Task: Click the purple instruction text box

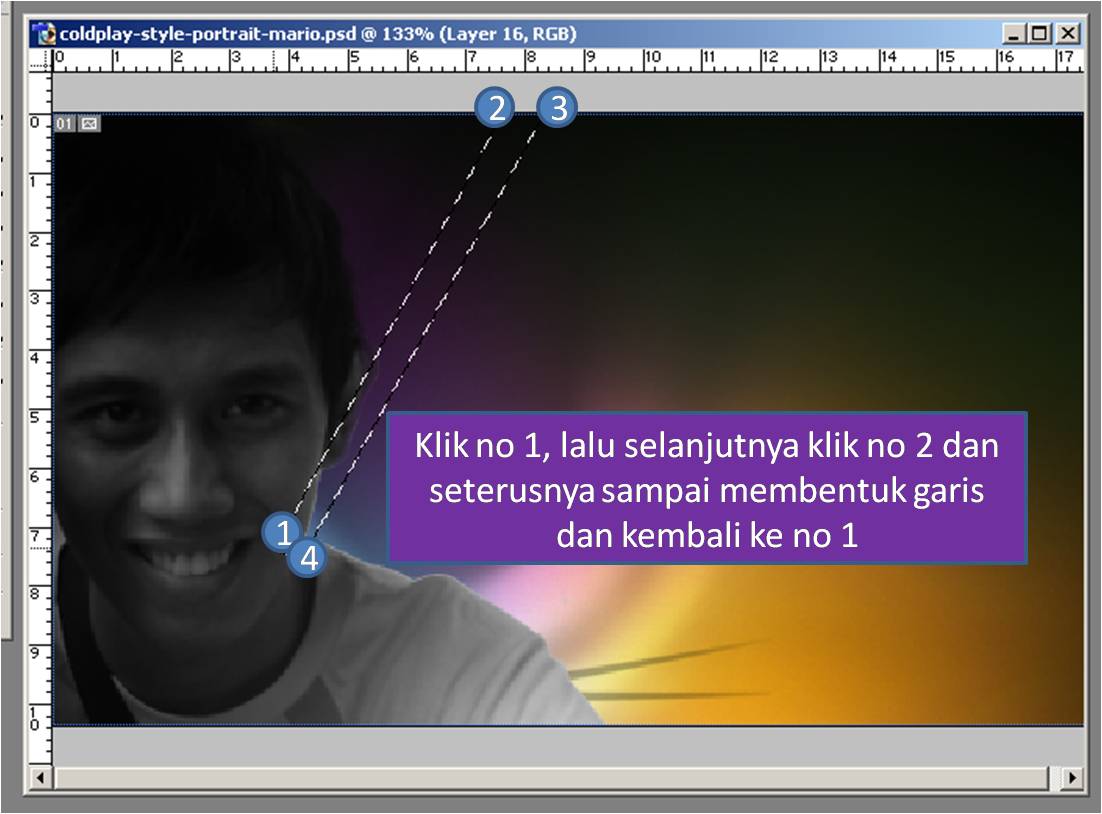Action: 707,488
